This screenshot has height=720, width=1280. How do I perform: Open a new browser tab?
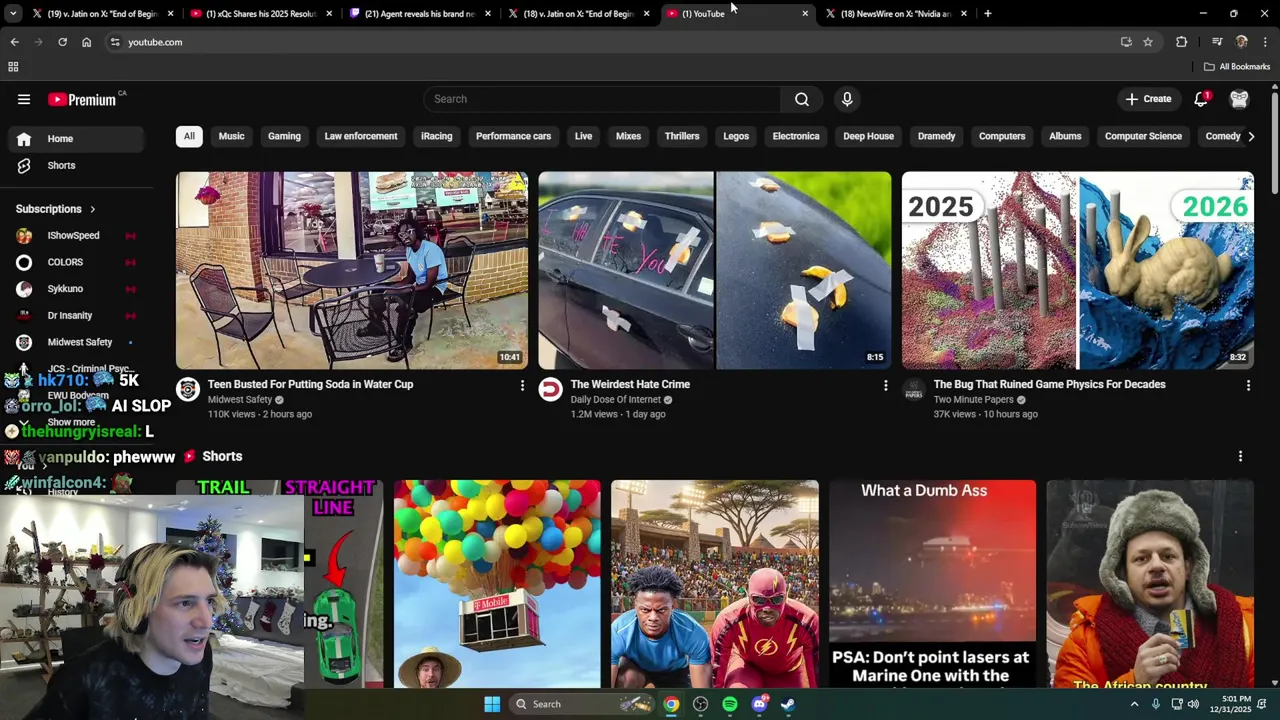tap(988, 14)
